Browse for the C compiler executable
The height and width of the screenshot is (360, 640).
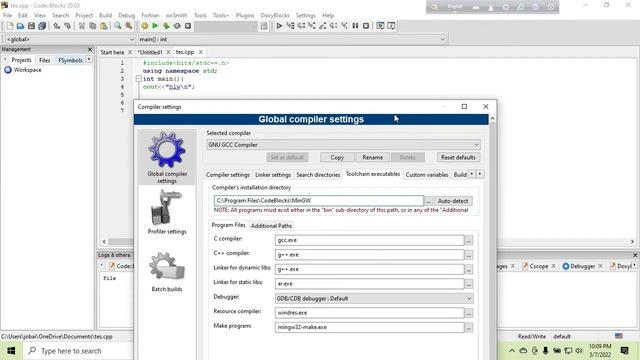click(x=469, y=240)
